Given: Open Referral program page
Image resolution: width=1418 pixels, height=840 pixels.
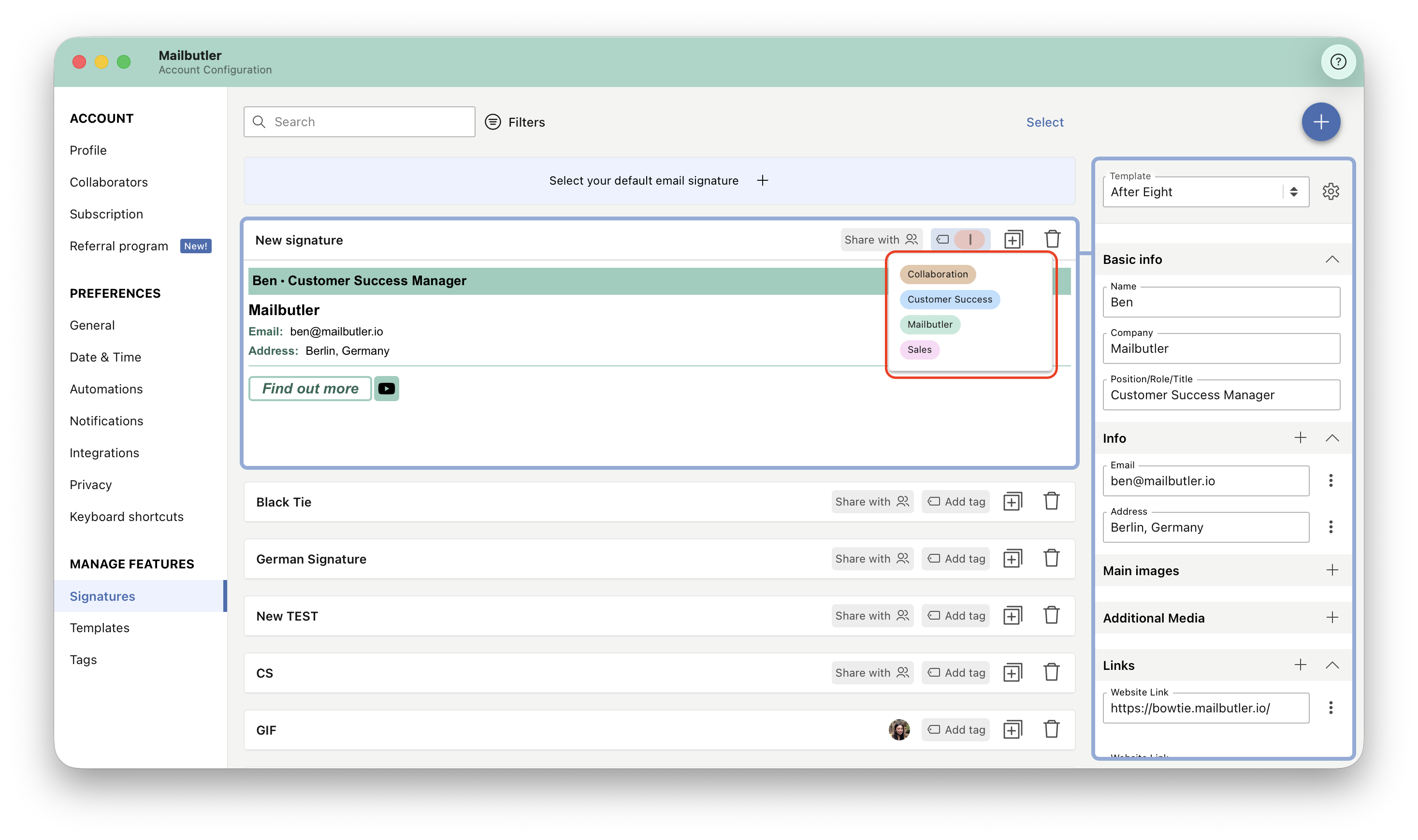Looking at the screenshot, I should [119, 246].
